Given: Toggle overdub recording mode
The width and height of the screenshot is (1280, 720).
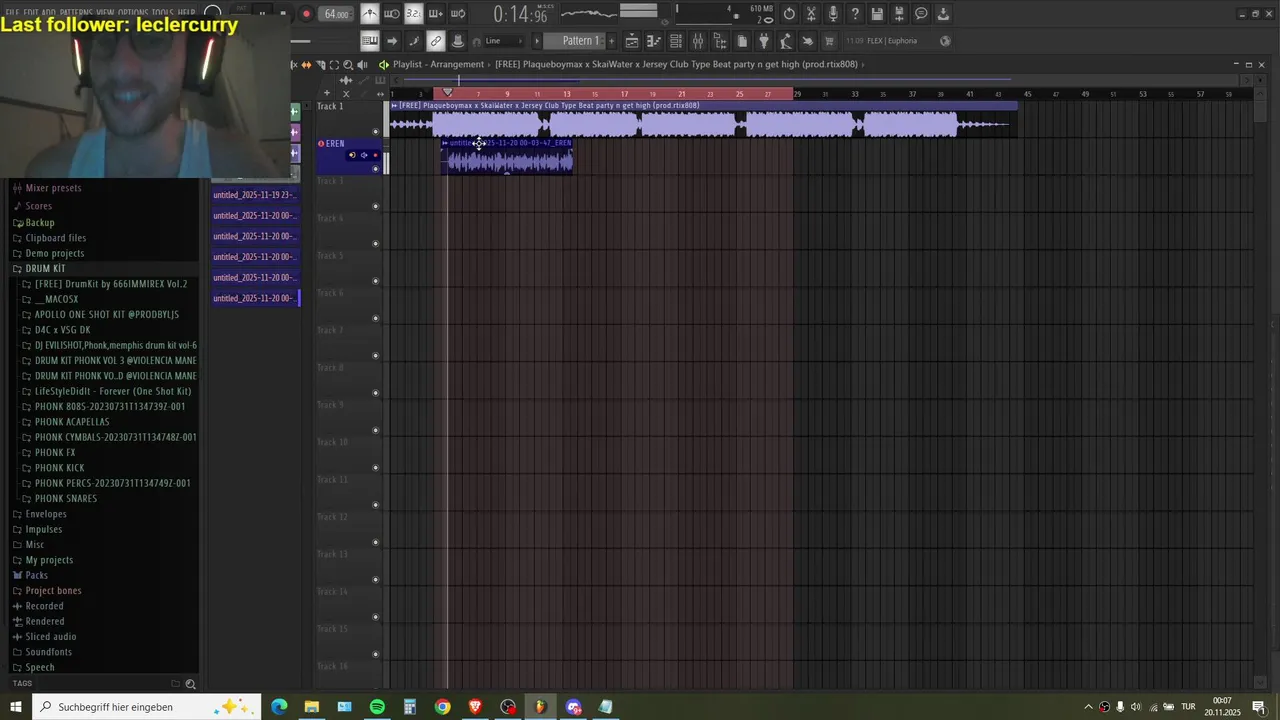Looking at the screenshot, I should coord(435,14).
